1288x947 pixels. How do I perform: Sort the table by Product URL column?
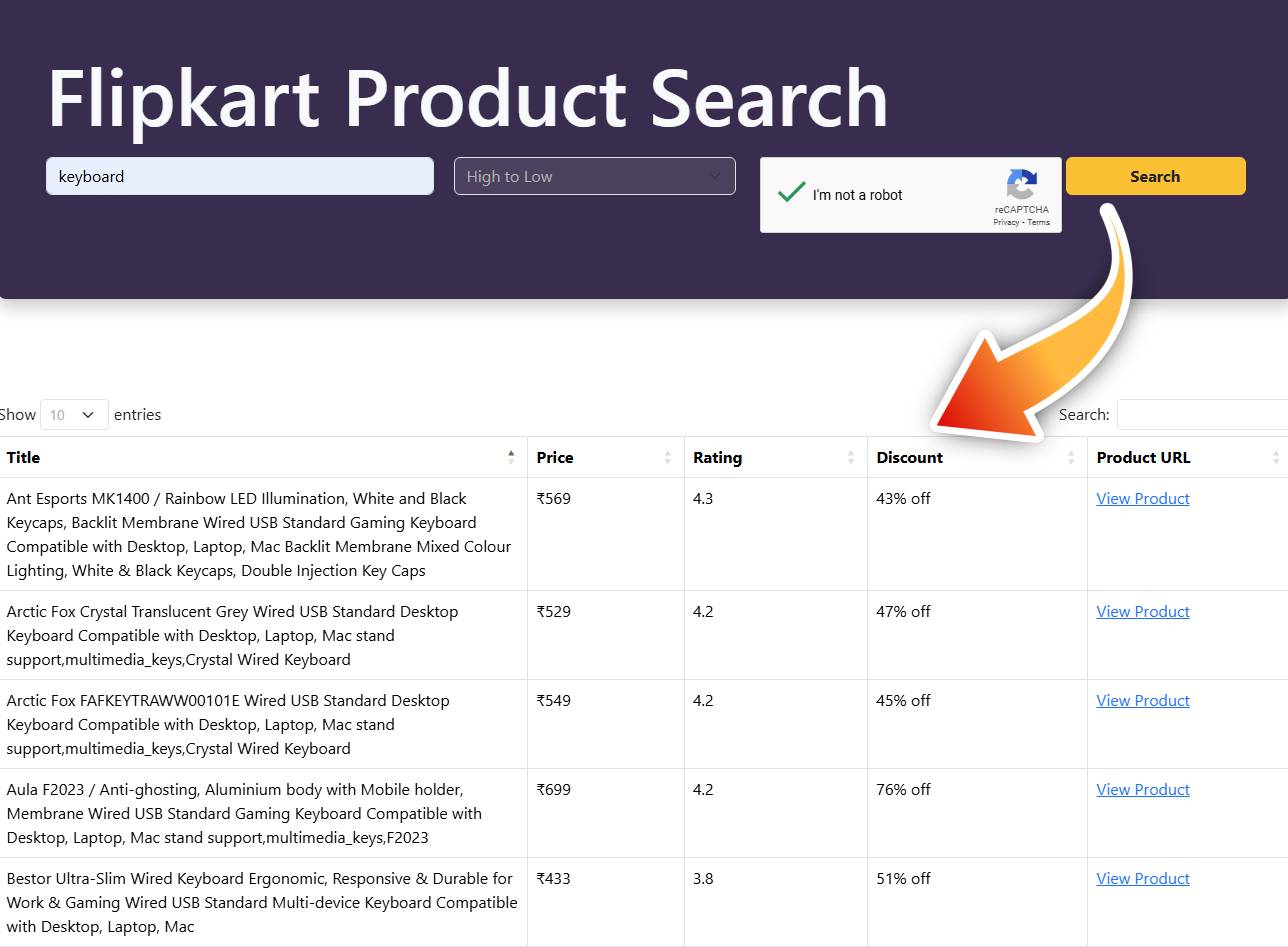[1188, 457]
